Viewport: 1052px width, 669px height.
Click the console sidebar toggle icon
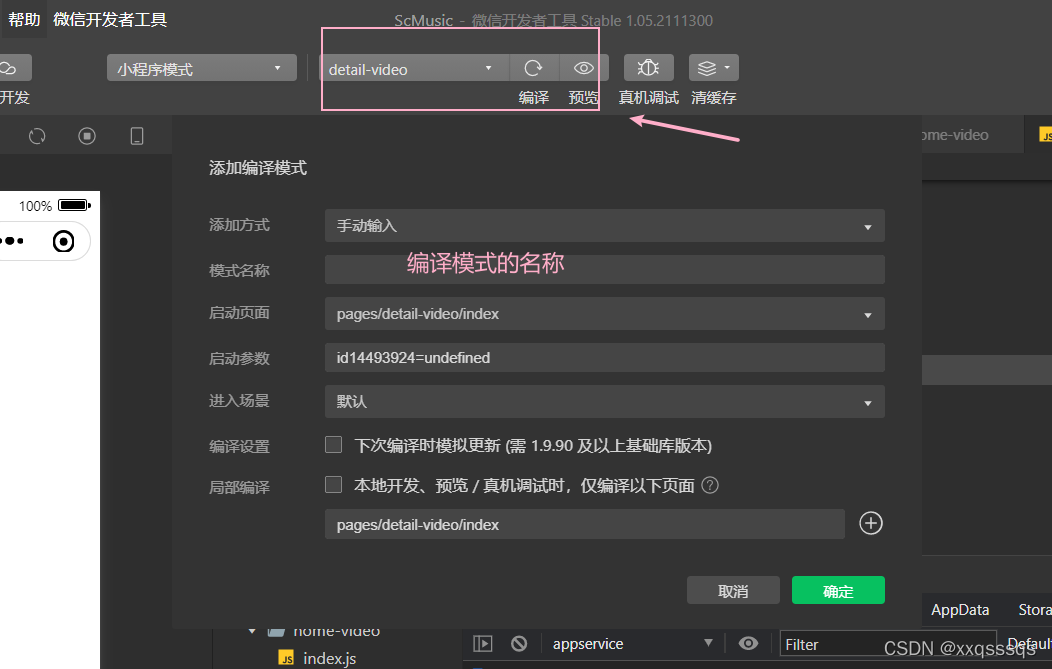click(482, 644)
